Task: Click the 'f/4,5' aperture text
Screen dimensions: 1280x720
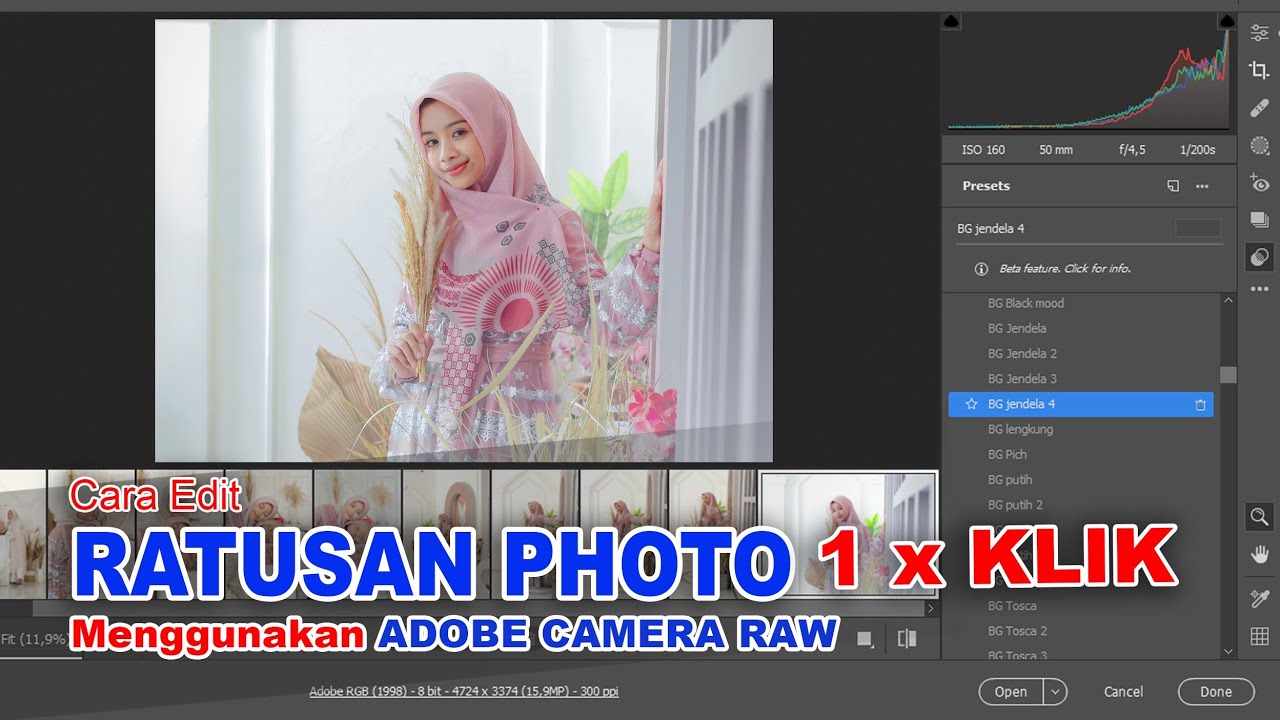Action: pyautogui.click(x=1132, y=150)
